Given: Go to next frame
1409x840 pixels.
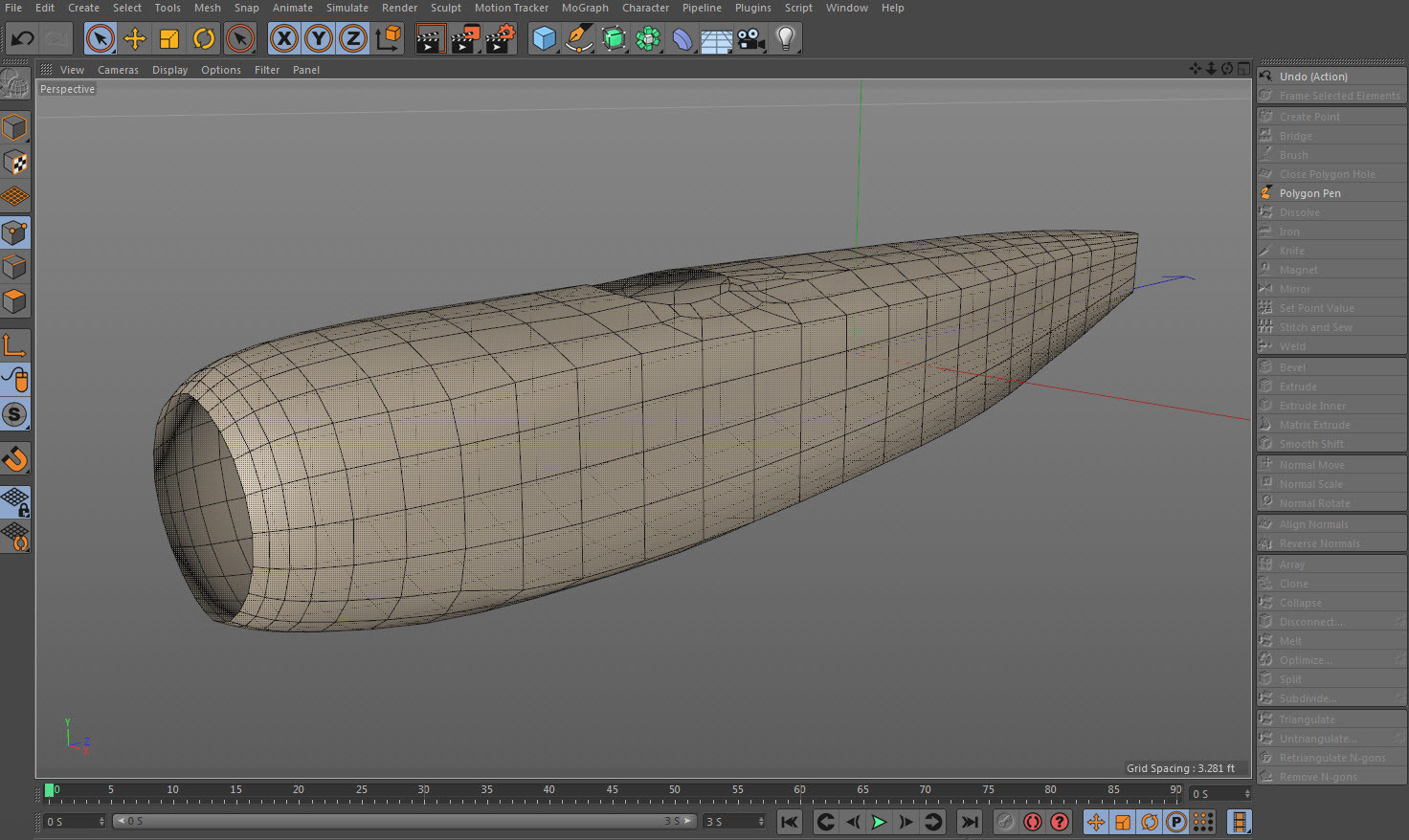Looking at the screenshot, I should pos(906,822).
